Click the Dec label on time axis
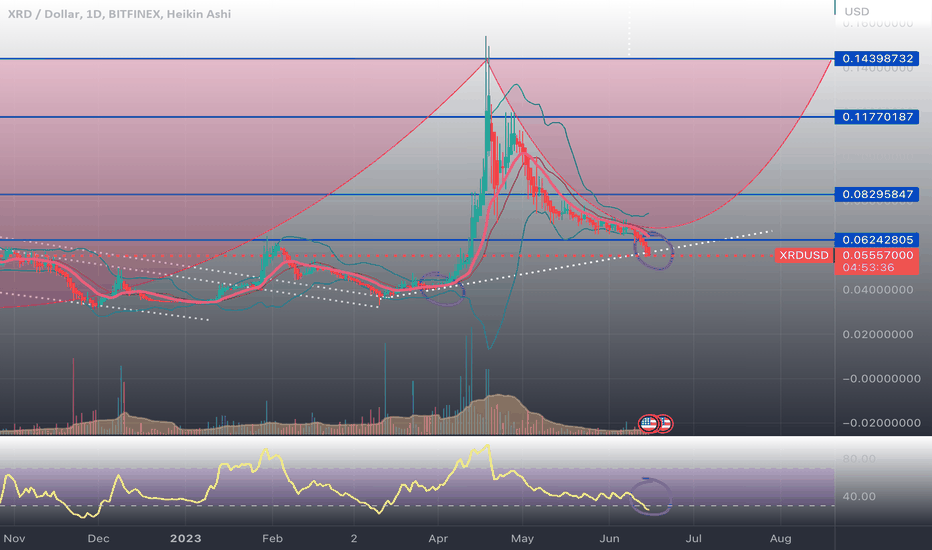932x550 pixels. pyautogui.click(x=98, y=539)
